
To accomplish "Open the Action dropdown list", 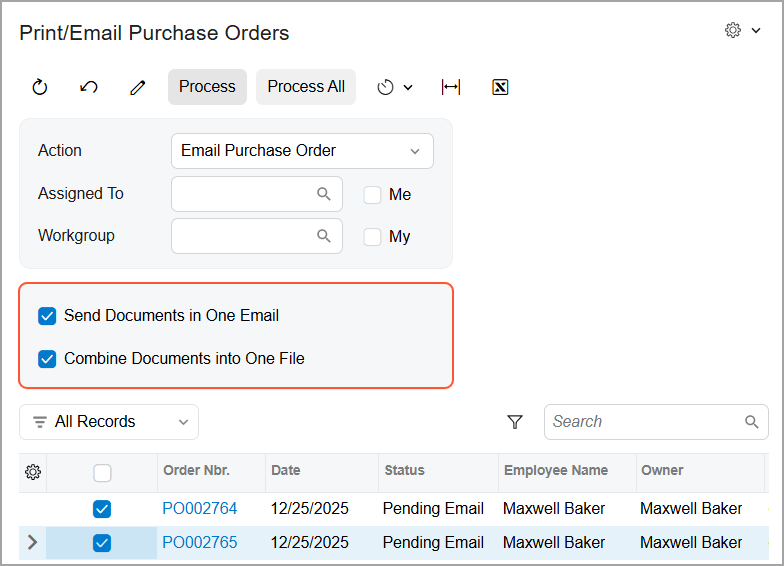I will [302, 151].
